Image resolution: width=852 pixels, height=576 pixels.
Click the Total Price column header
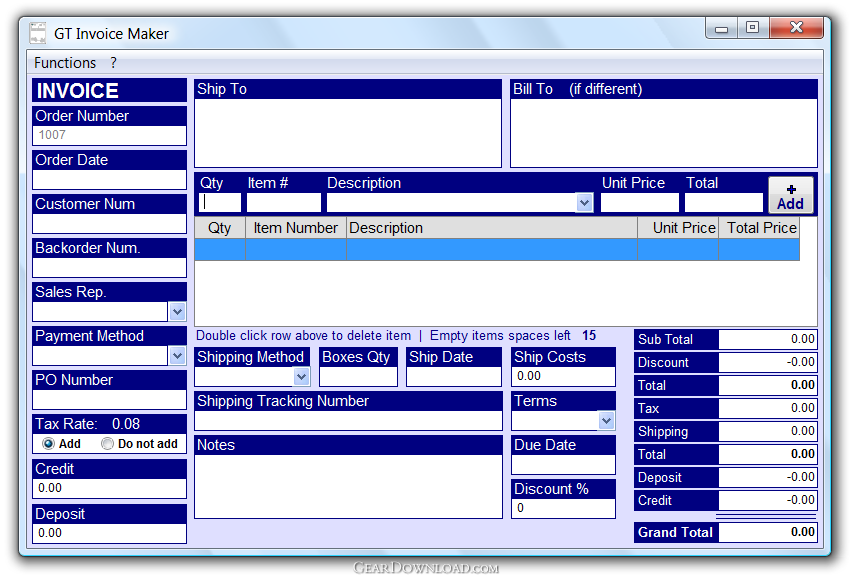click(x=759, y=228)
